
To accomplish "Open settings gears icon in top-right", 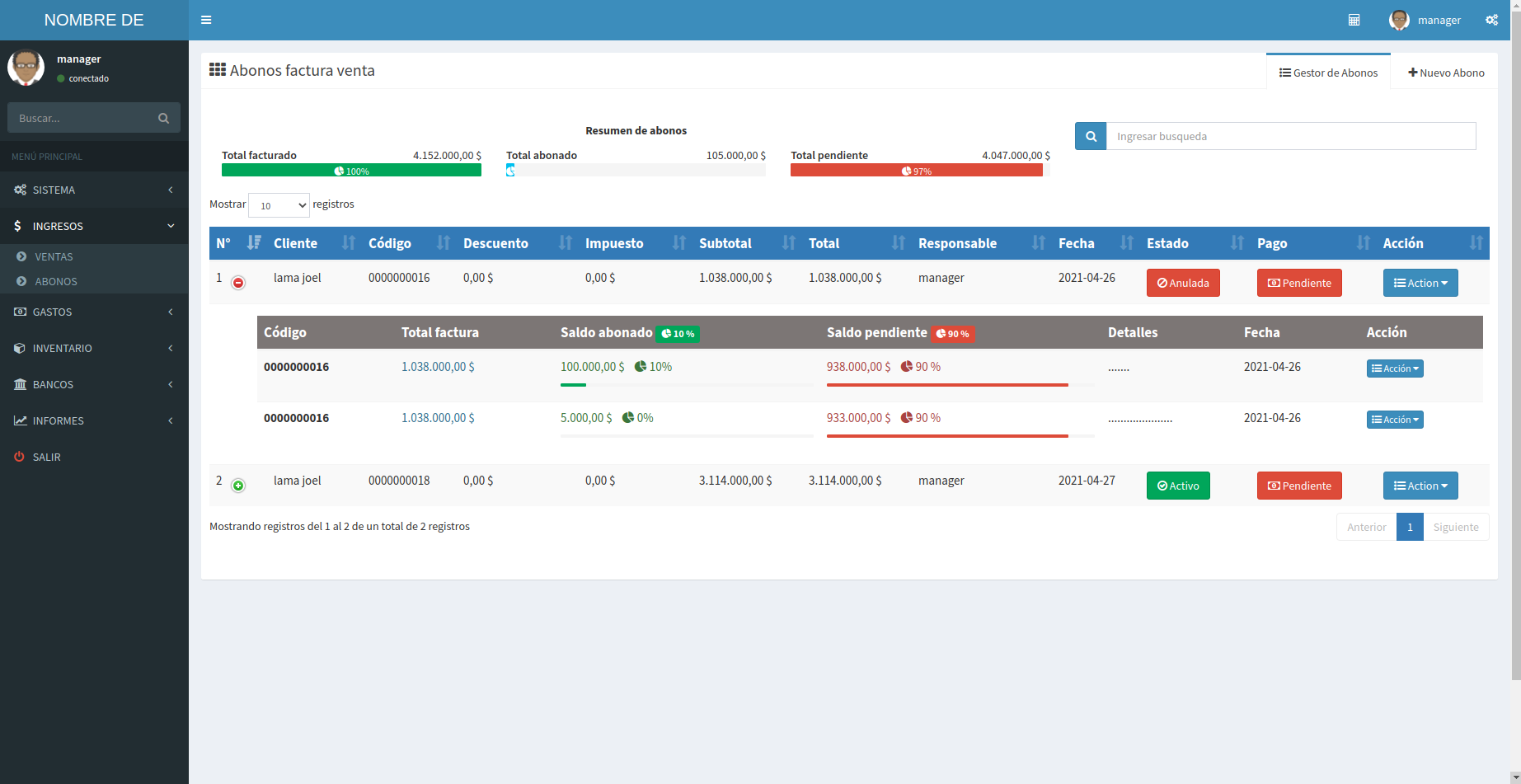I will (x=1491, y=20).
